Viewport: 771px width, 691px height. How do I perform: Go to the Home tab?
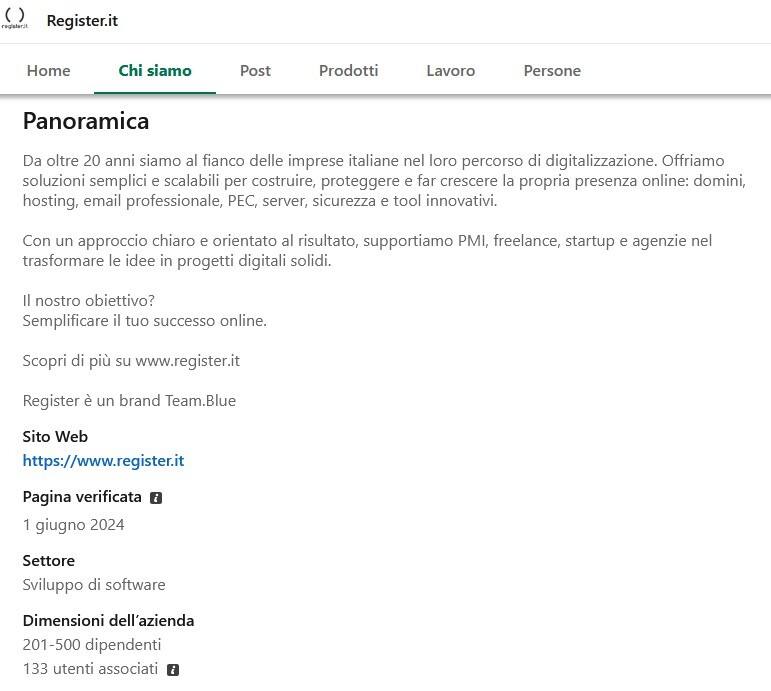[x=48, y=71]
